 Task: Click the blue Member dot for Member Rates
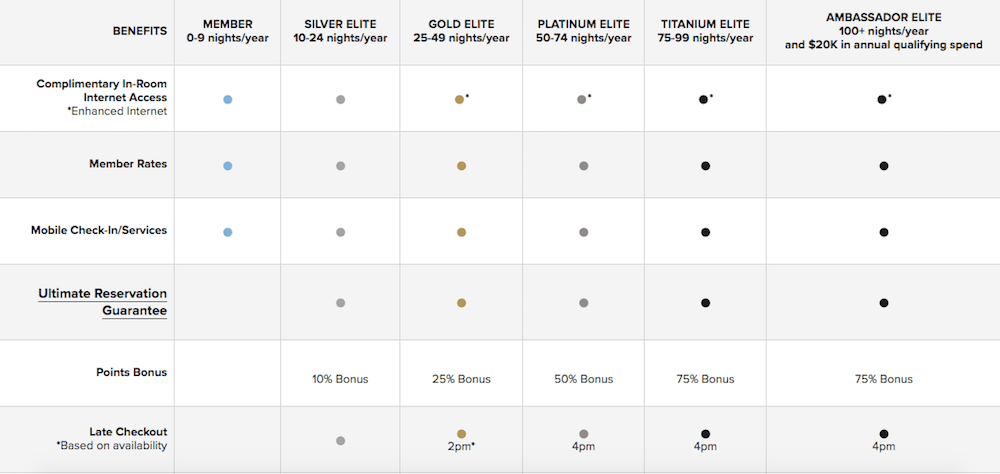tap(228, 166)
